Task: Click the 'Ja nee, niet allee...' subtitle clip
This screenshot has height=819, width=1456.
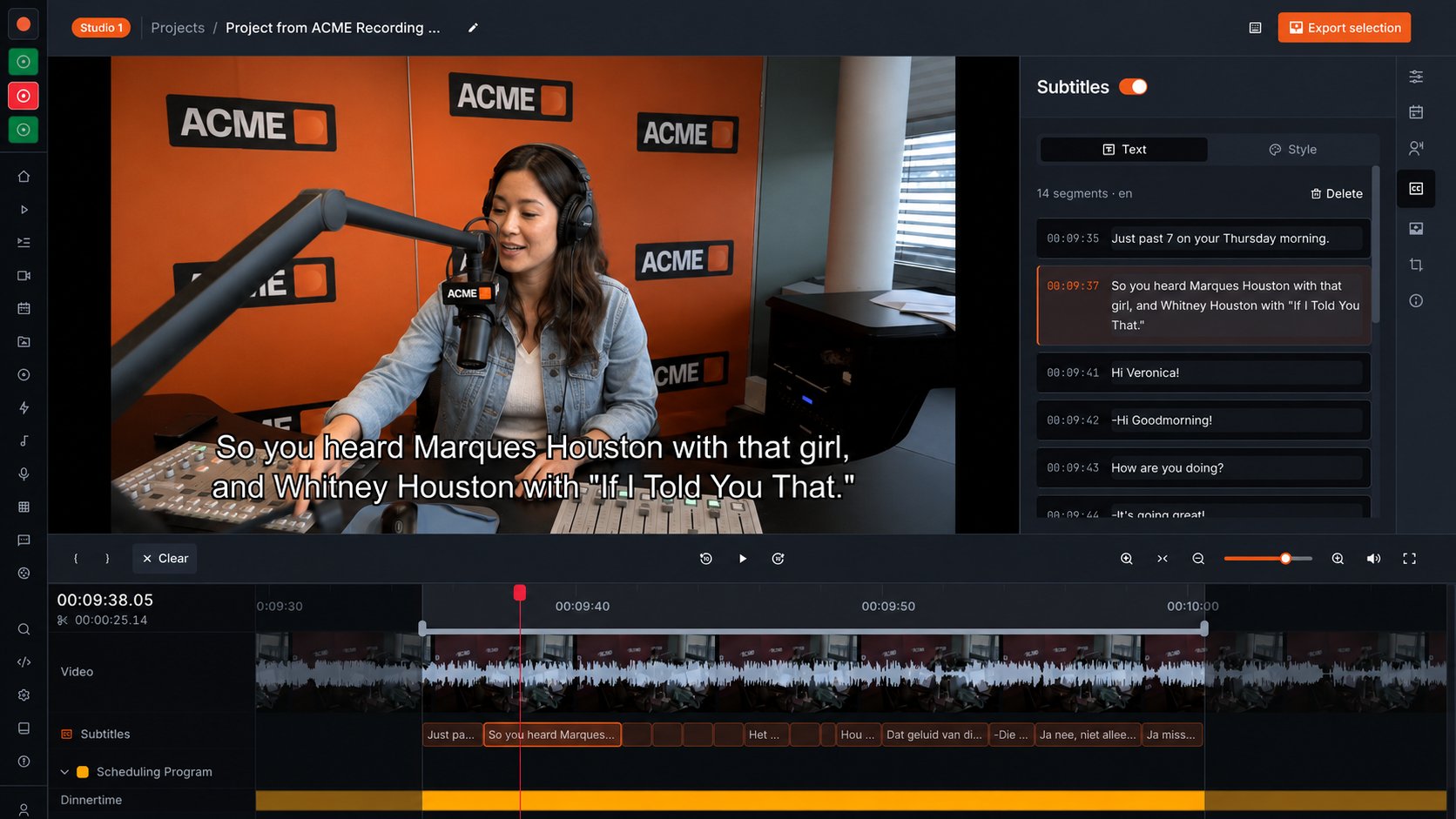Action: pyautogui.click(x=1088, y=735)
